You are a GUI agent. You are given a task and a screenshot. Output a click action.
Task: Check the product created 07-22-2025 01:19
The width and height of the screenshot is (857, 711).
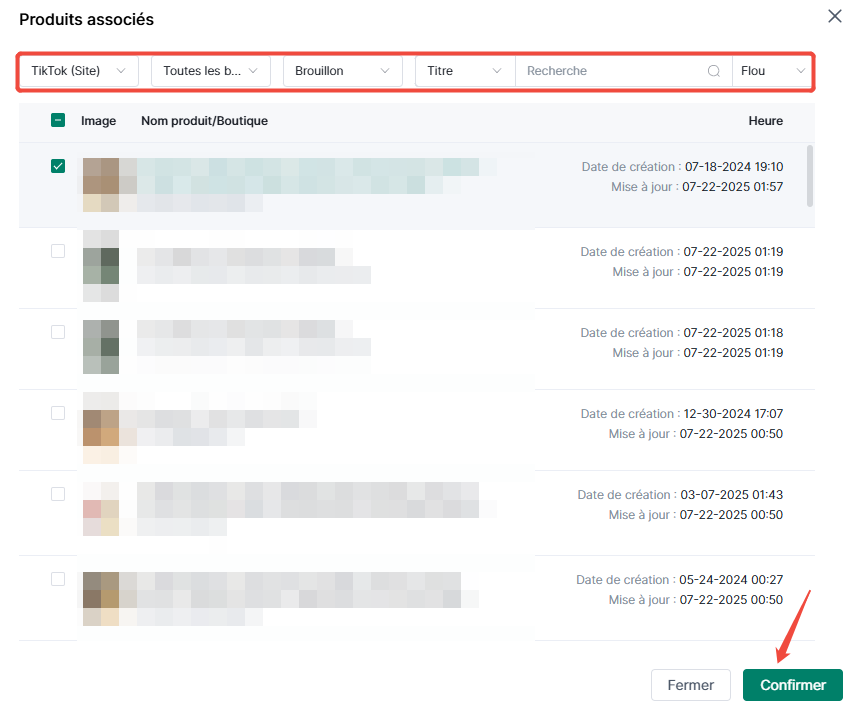click(x=58, y=251)
